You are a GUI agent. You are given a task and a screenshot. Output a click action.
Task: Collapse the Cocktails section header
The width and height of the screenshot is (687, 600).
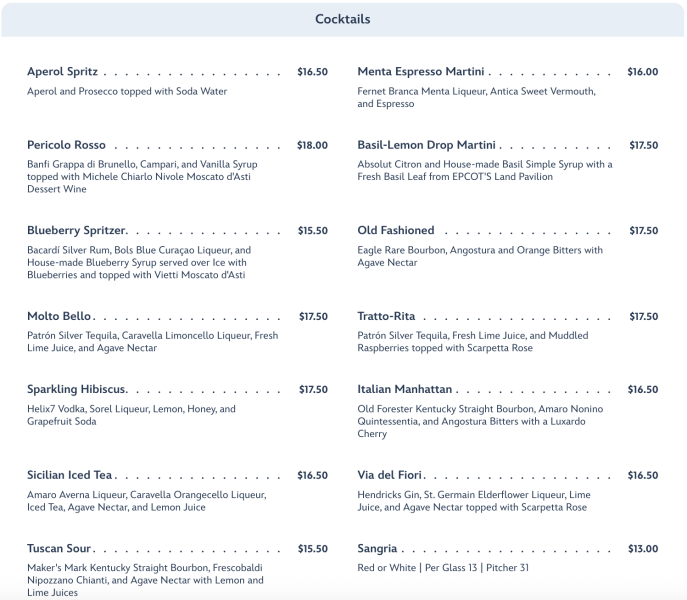point(343,19)
